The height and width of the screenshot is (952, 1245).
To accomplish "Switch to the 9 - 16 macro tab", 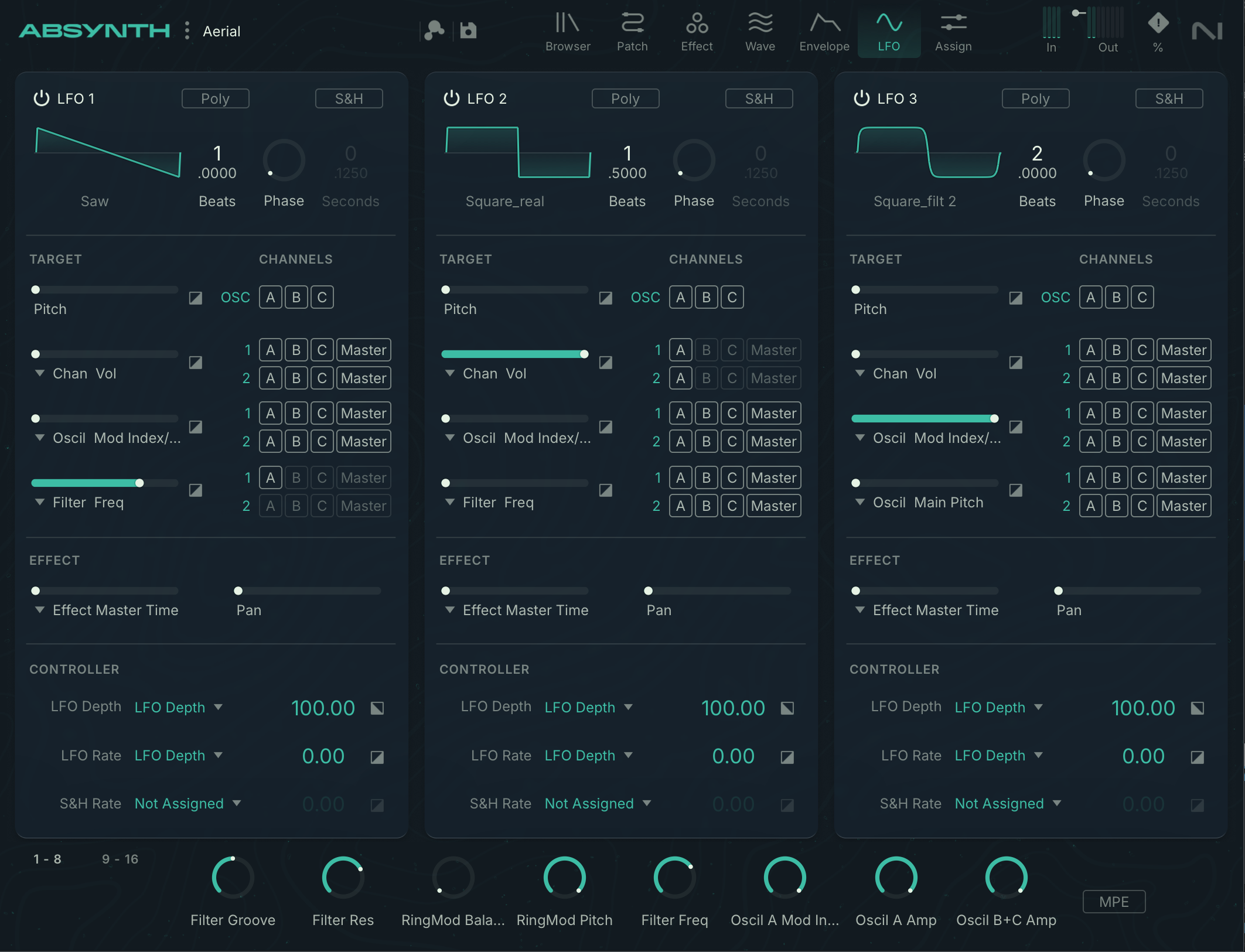I will (120, 859).
